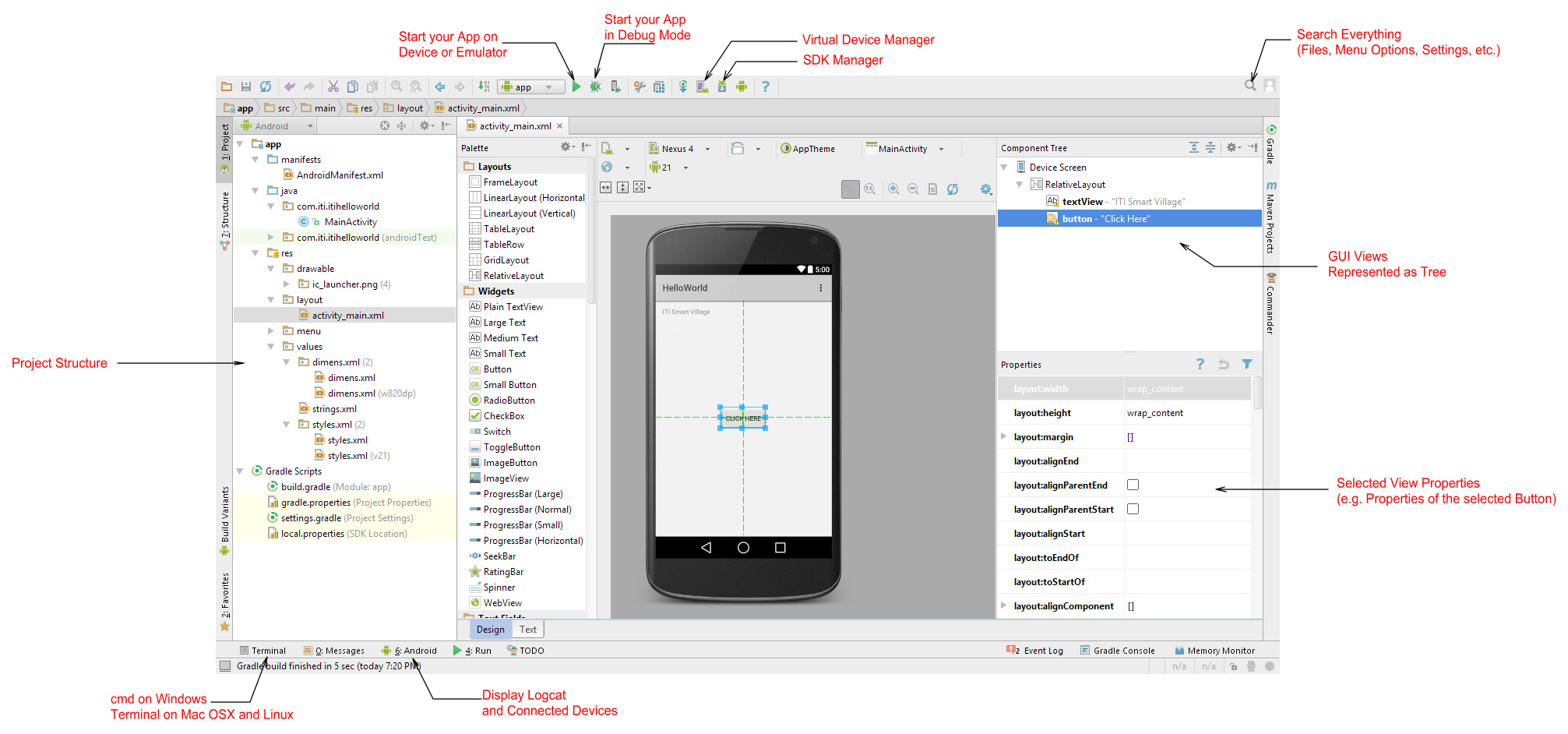Open the Nexus 4 device dropdown
This screenshot has width=1568, height=734.
click(x=680, y=149)
